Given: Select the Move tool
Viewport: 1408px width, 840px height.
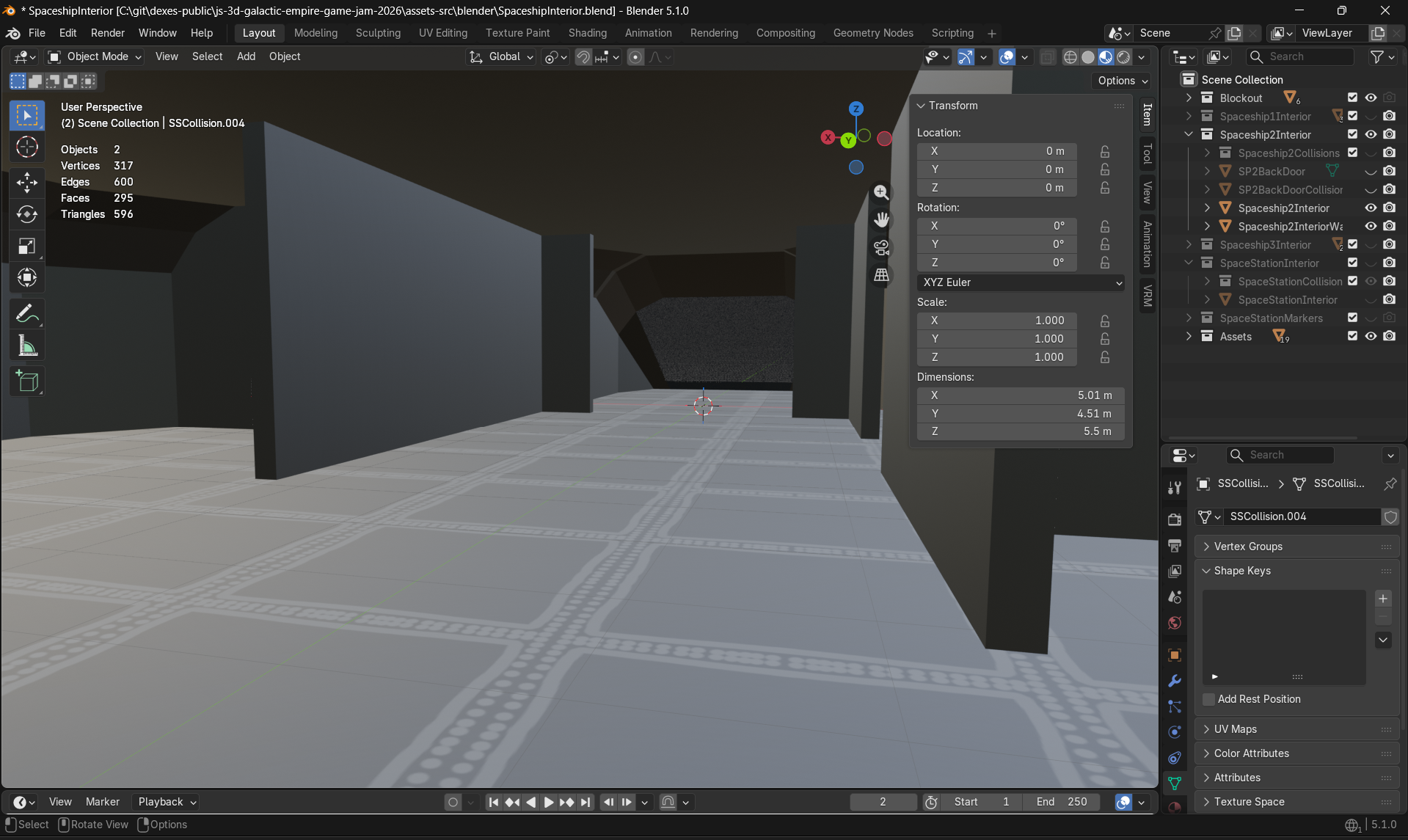Looking at the screenshot, I should pyautogui.click(x=26, y=183).
